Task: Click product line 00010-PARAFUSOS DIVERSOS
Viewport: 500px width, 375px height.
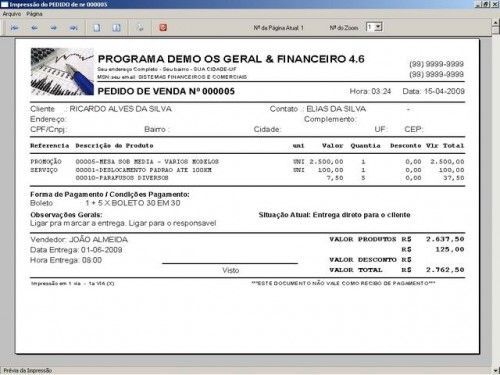Action: point(122,178)
